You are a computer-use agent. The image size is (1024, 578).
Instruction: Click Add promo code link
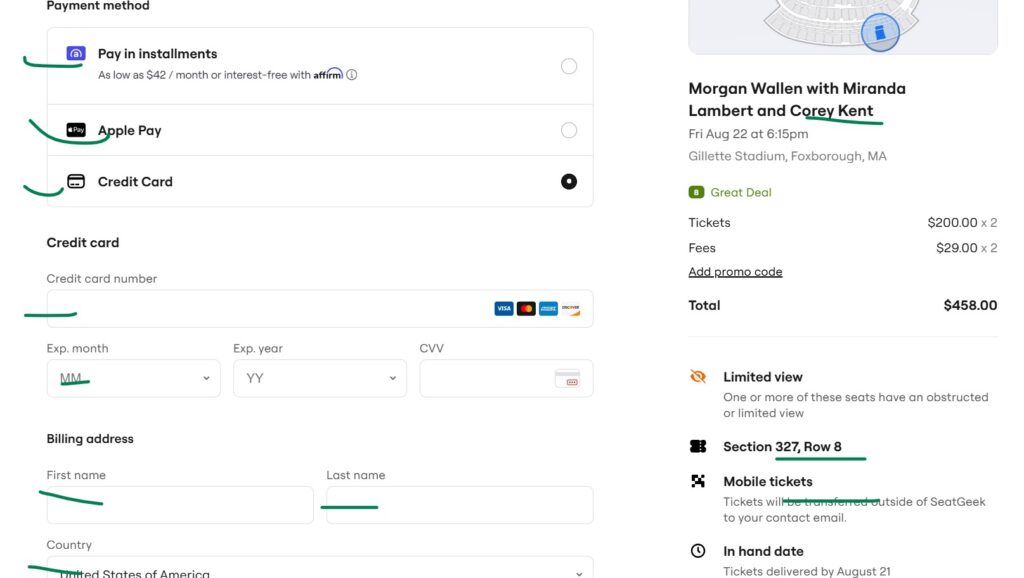click(735, 272)
